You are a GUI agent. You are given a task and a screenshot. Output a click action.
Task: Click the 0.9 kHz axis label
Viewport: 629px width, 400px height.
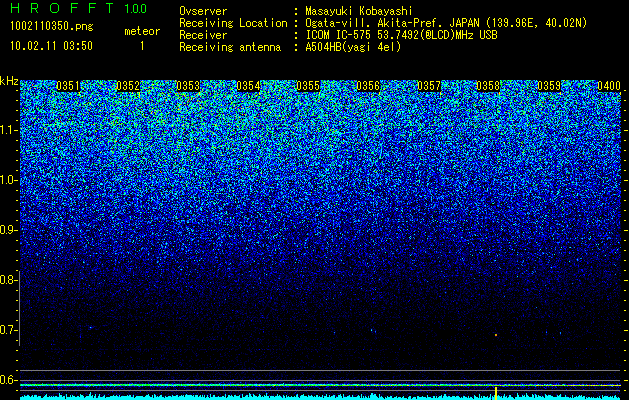(x=7, y=230)
